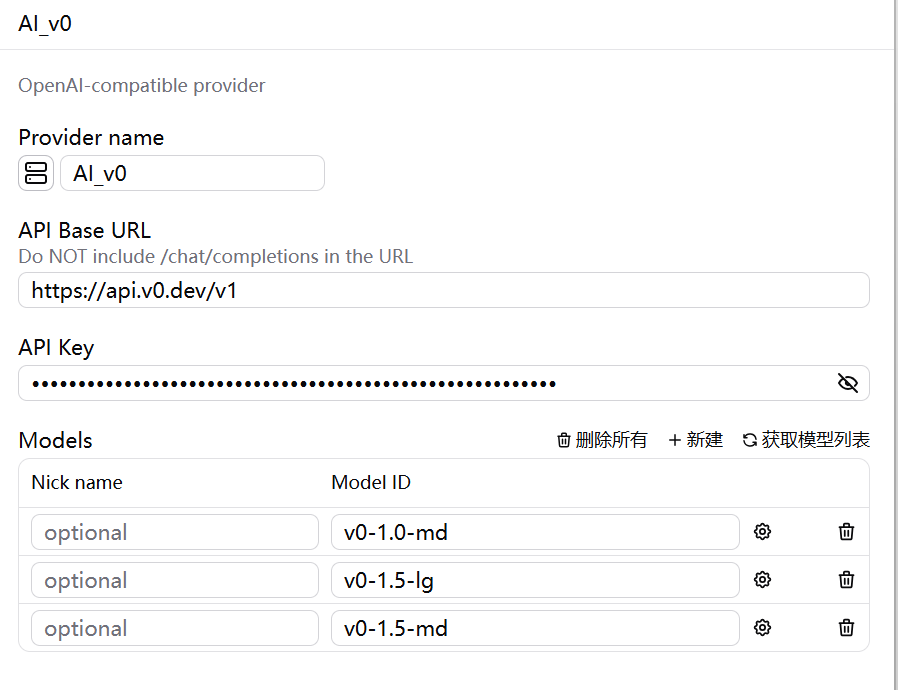Image resolution: width=898 pixels, height=690 pixels.
Task: Open settings gear for v0-1.0-md model
Action: (762, 532)
